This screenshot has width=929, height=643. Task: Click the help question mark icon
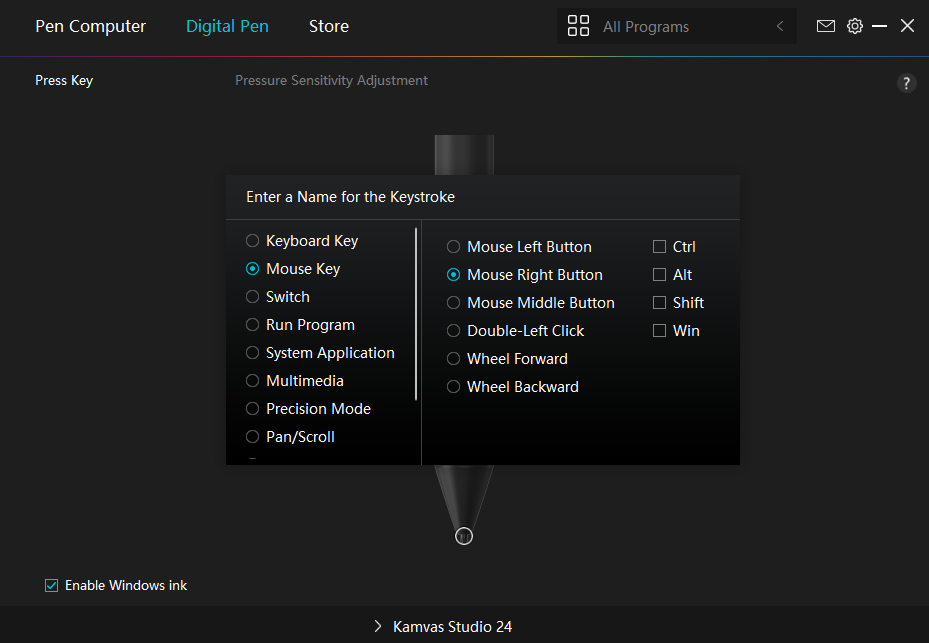coord(906,83)
